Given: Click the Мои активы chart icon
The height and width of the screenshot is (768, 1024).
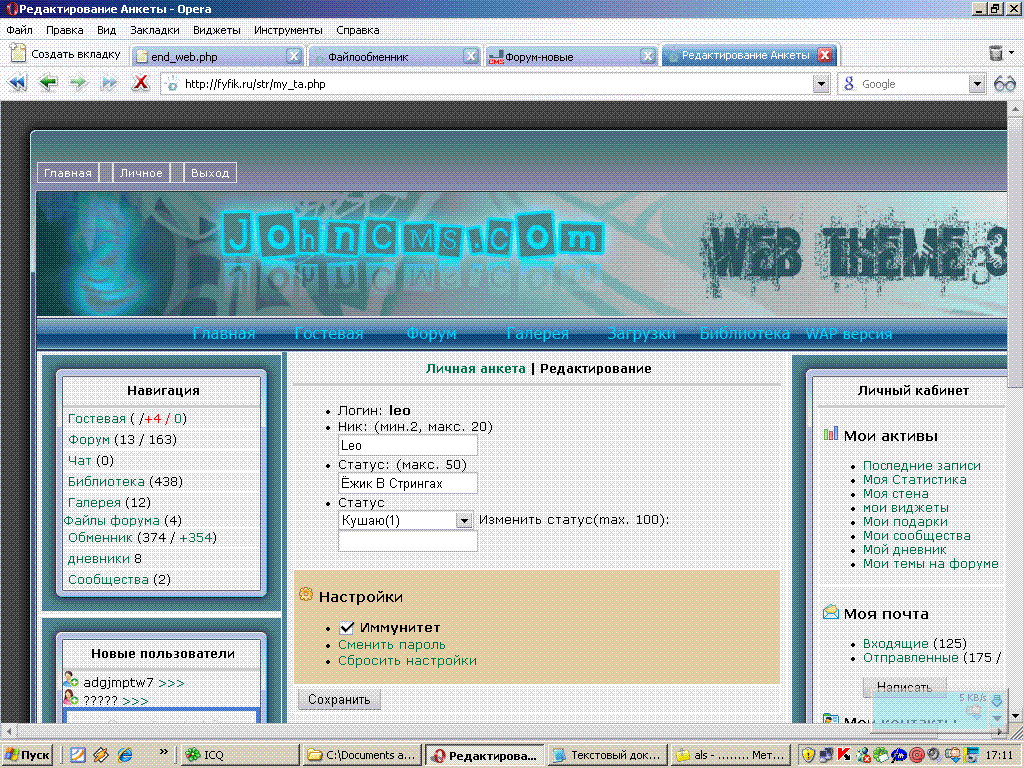Looking at the screenshot, I should [x=830, y=434].
